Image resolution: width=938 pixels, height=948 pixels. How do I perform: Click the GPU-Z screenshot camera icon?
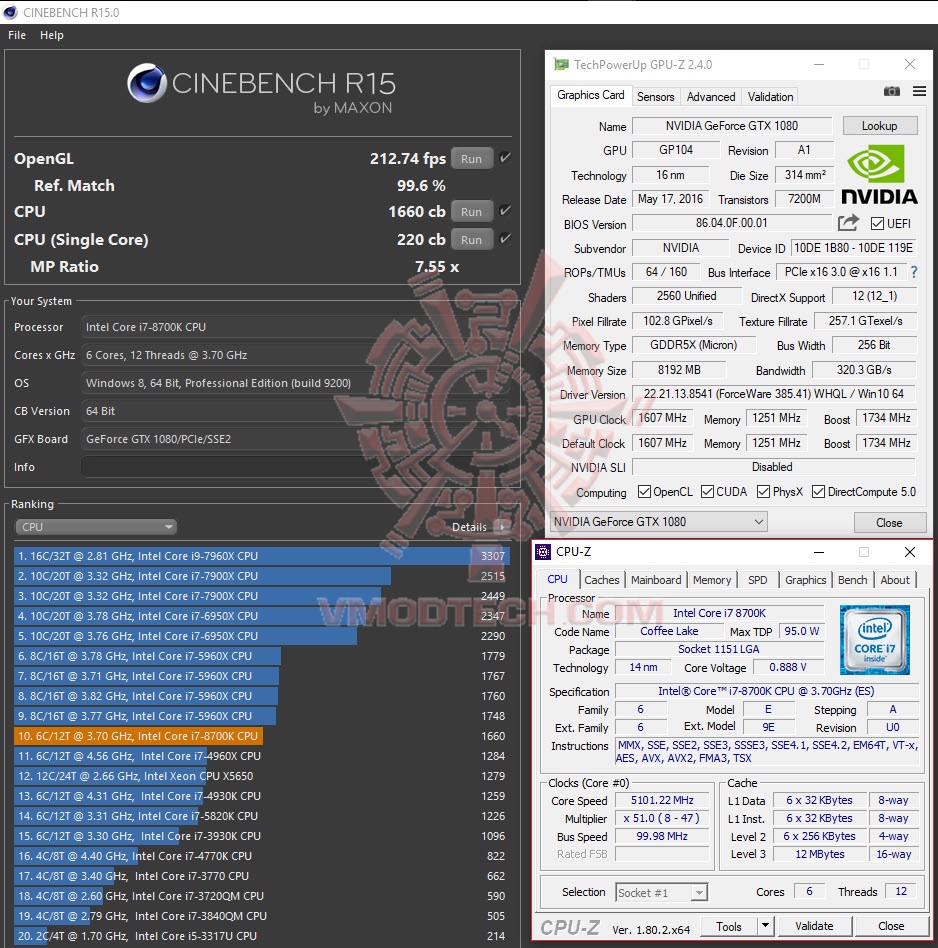pos(891,91)
